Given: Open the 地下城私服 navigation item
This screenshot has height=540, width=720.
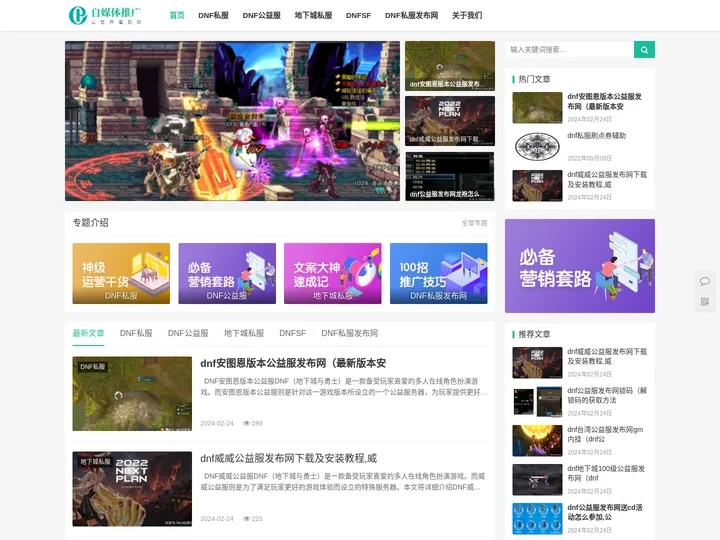Looking at the screenshot, I should click(x=313, y=15).
